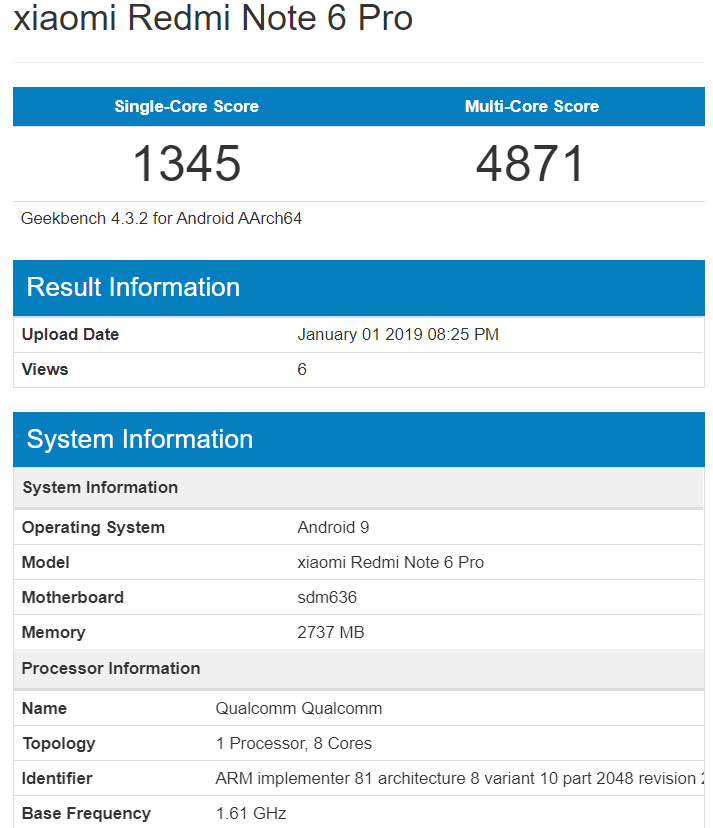Select the date January 01 2019 08:25 PM
Image resolution: width=713 pixels, height=828 pixels.
[x=398, y=334]
